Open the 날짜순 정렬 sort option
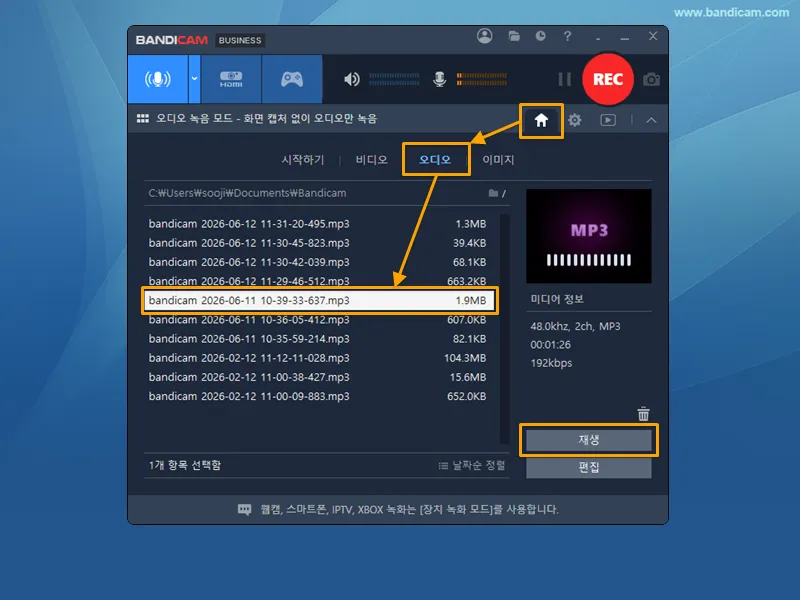Image resolution: width=800 pixels, height=600 pixels. [x=472, y=465]
